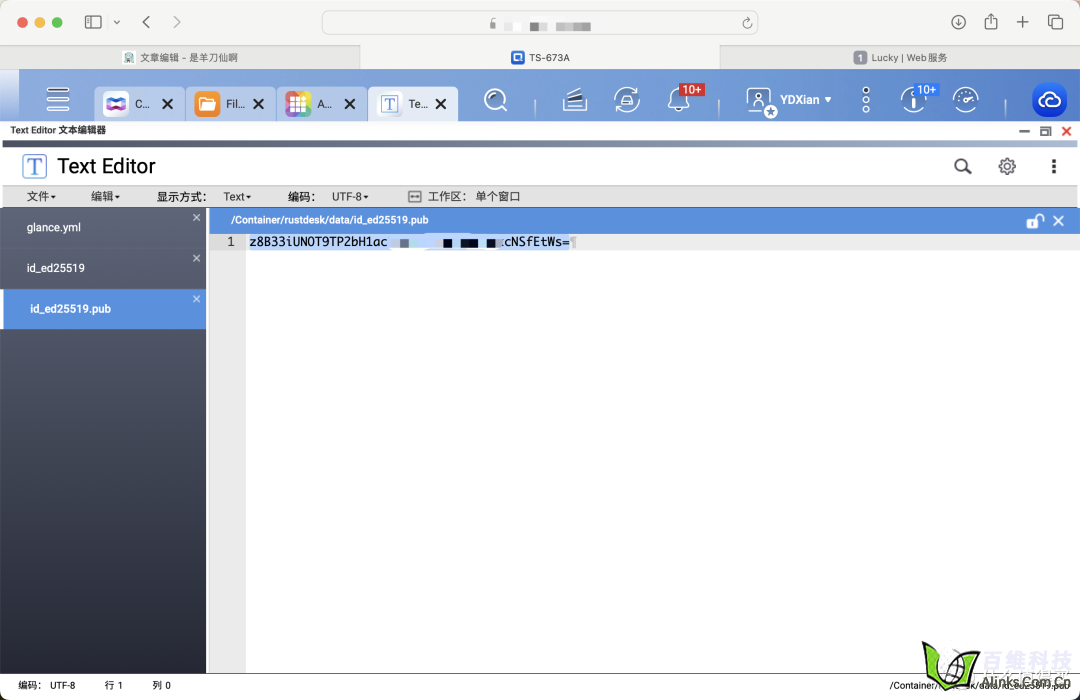This screenshot has height=700, width=1080.
Task: Open the 显示方式 Text dropdown
Action: tap(237, 197)
